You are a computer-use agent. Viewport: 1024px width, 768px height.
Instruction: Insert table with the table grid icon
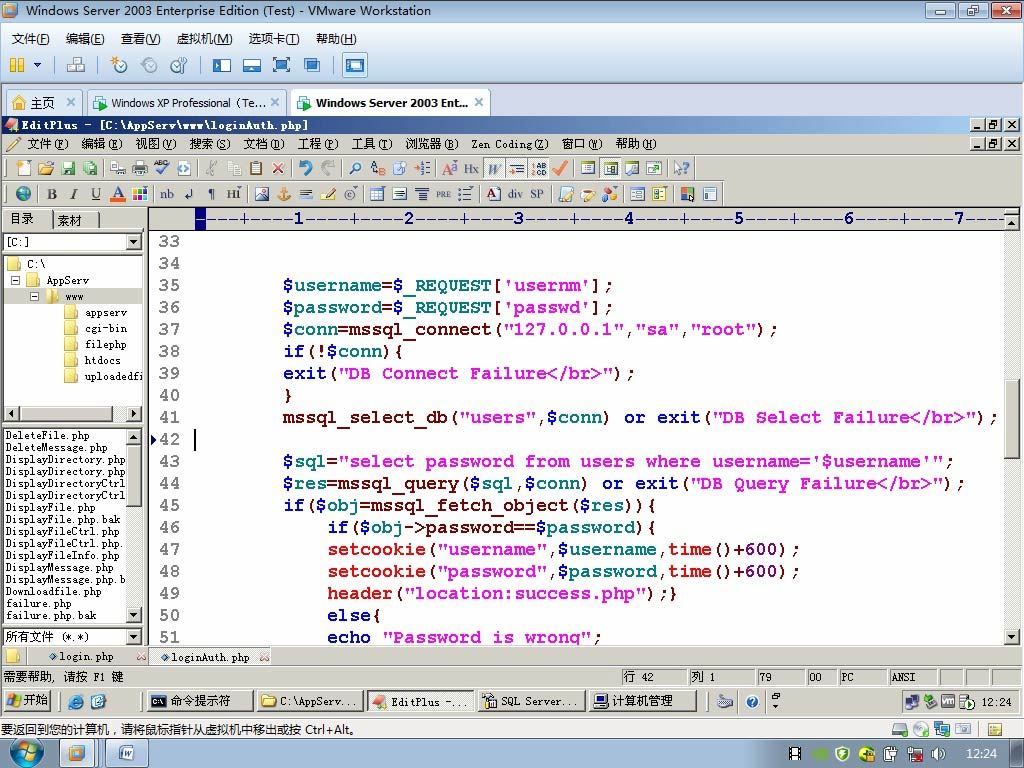[x=377, y=193]
